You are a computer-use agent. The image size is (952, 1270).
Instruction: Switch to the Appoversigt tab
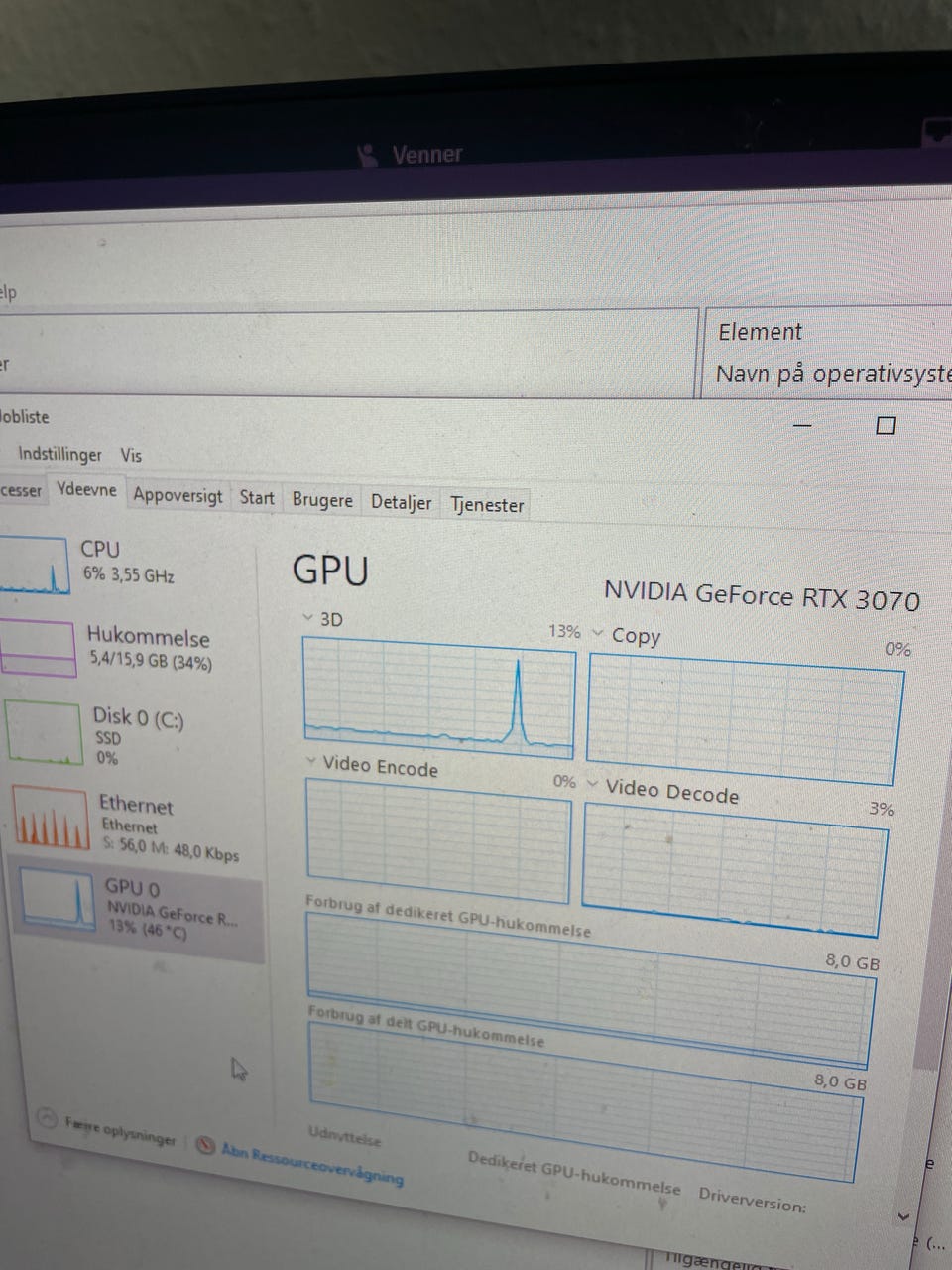pos(178,494)
